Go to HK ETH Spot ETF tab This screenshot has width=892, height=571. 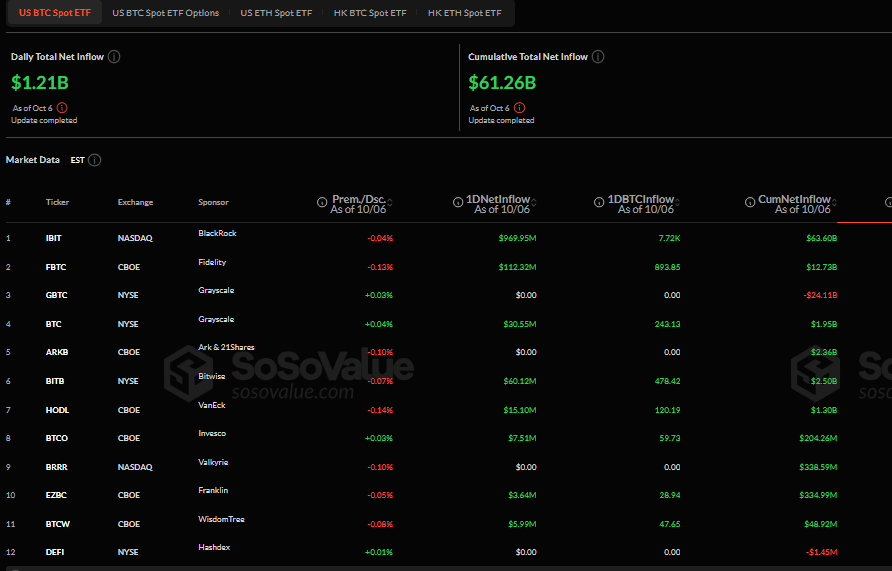(464, 13)
